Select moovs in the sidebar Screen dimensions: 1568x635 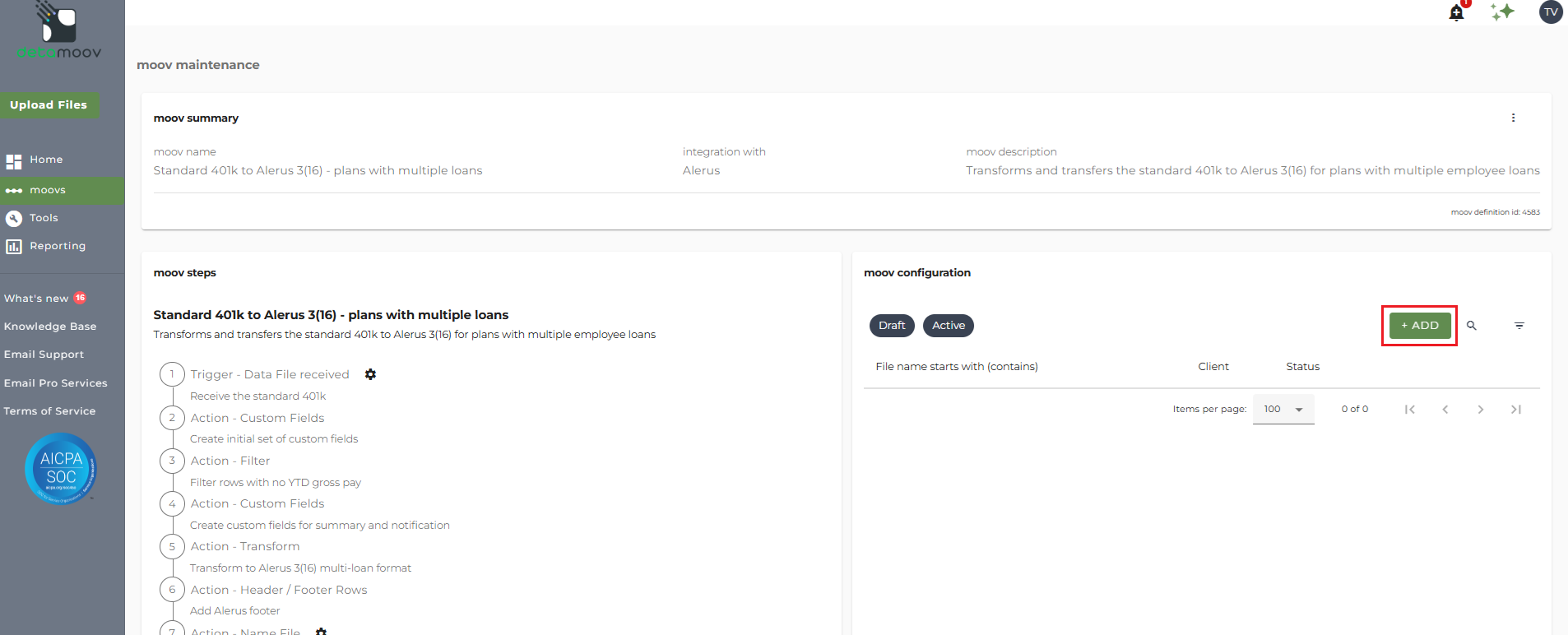pos(63,190)
